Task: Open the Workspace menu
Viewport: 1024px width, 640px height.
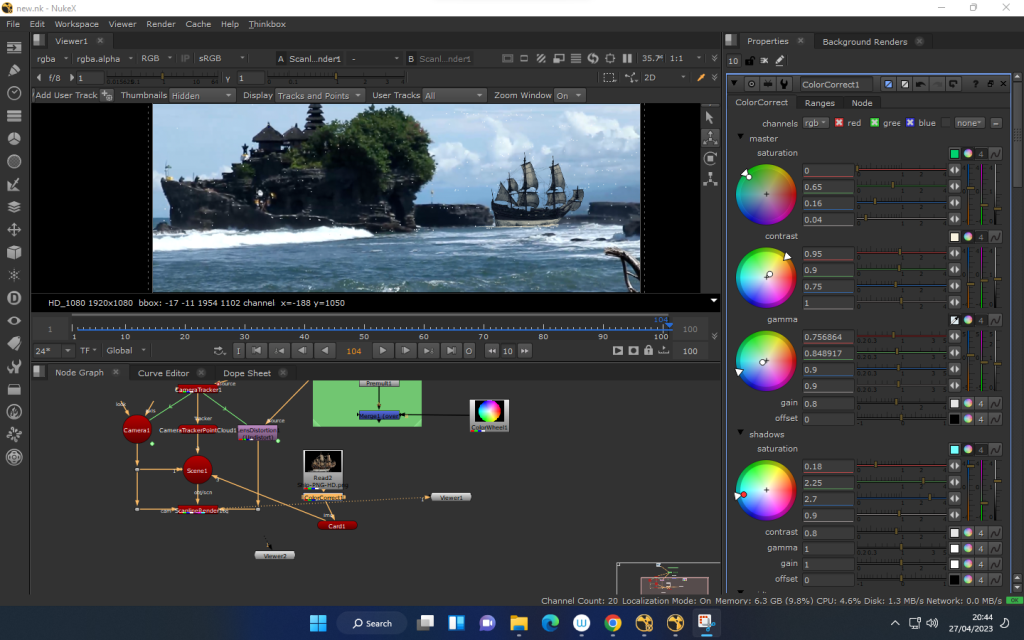Action: (76, 24)
